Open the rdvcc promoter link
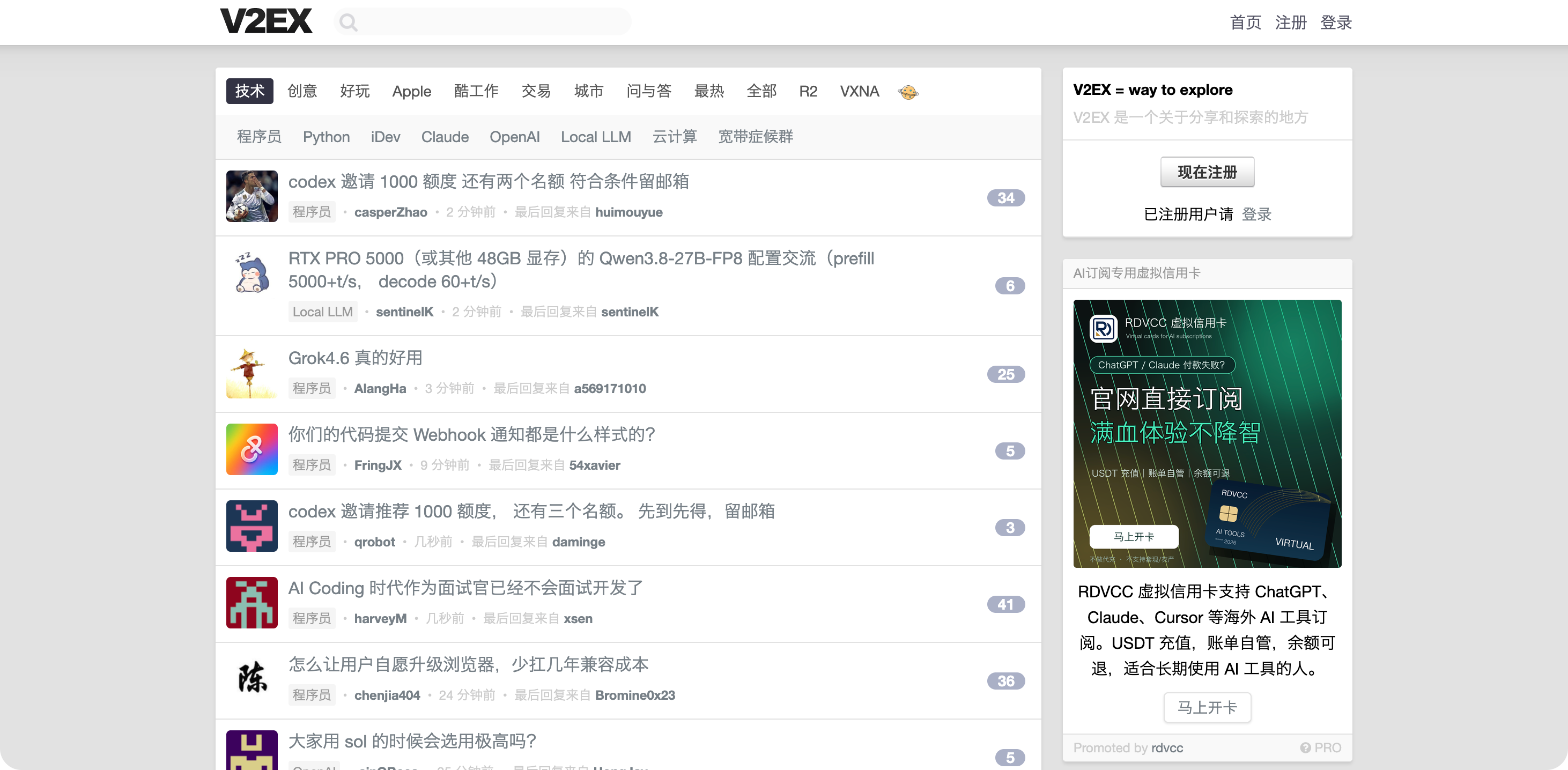The image size is (1568, 770). coord(1167,747)
